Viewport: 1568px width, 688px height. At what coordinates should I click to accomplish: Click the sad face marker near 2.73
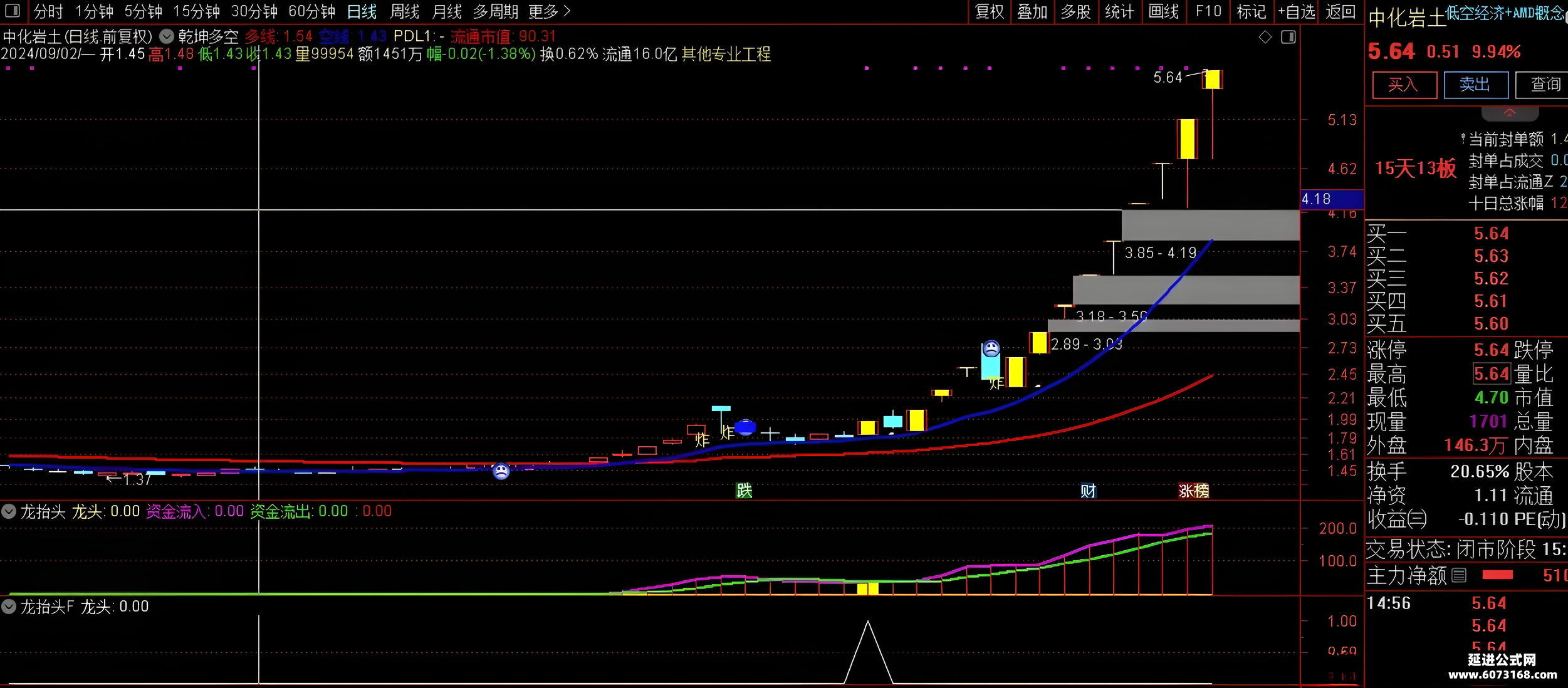click(991, 348)
